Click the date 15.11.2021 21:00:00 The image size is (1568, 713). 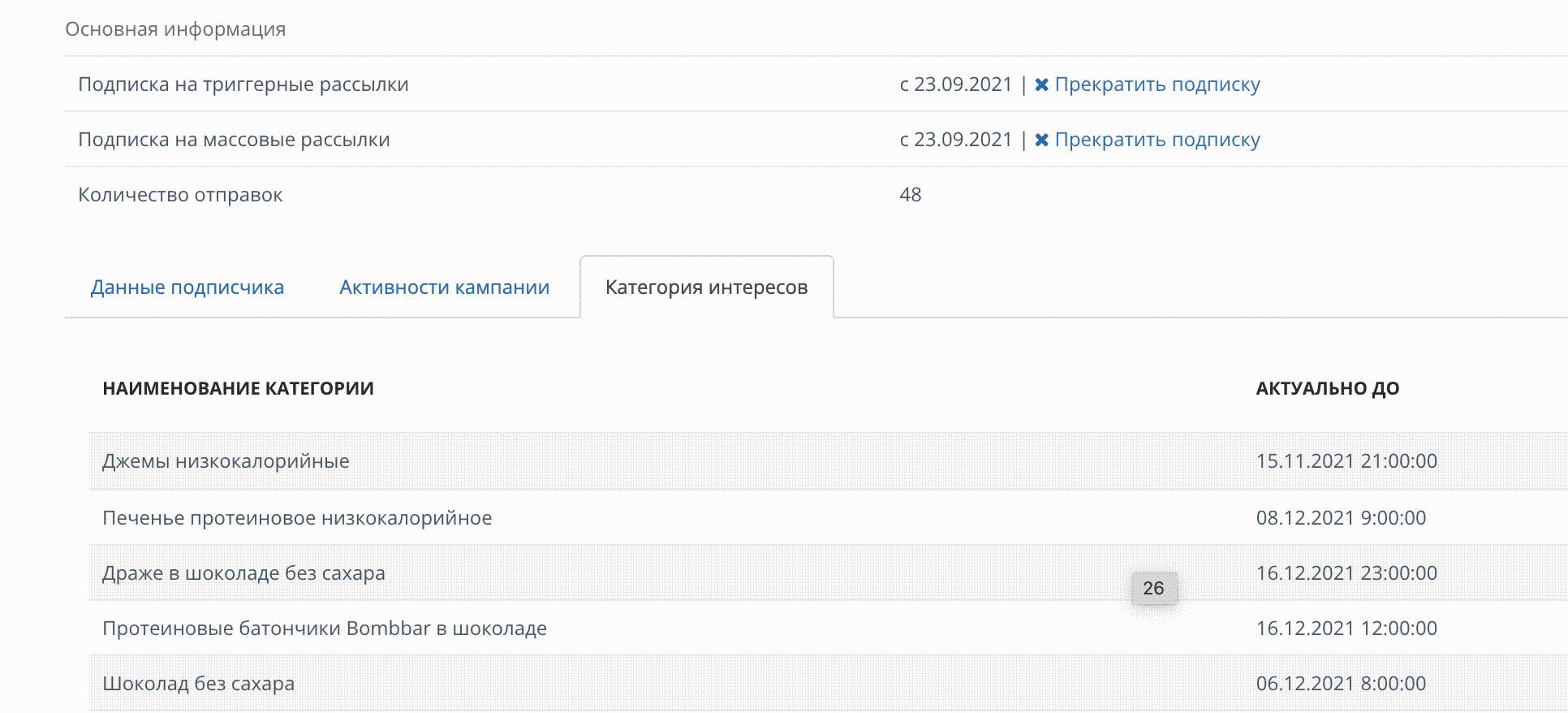pos(1346,461)
